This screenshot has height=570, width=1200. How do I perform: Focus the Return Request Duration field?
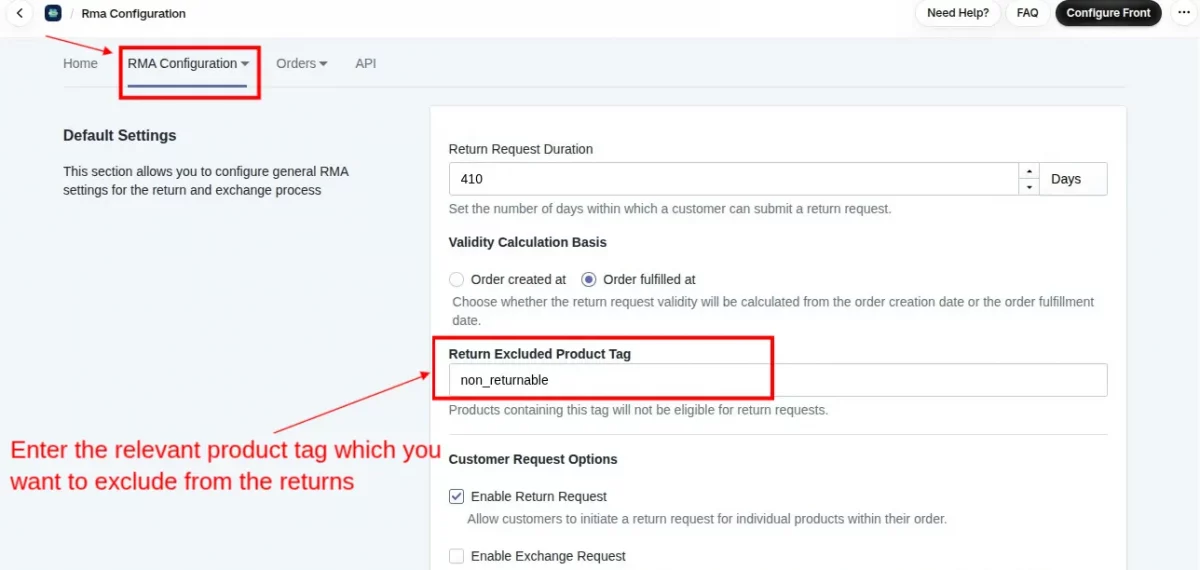click(x=734, y=179)
